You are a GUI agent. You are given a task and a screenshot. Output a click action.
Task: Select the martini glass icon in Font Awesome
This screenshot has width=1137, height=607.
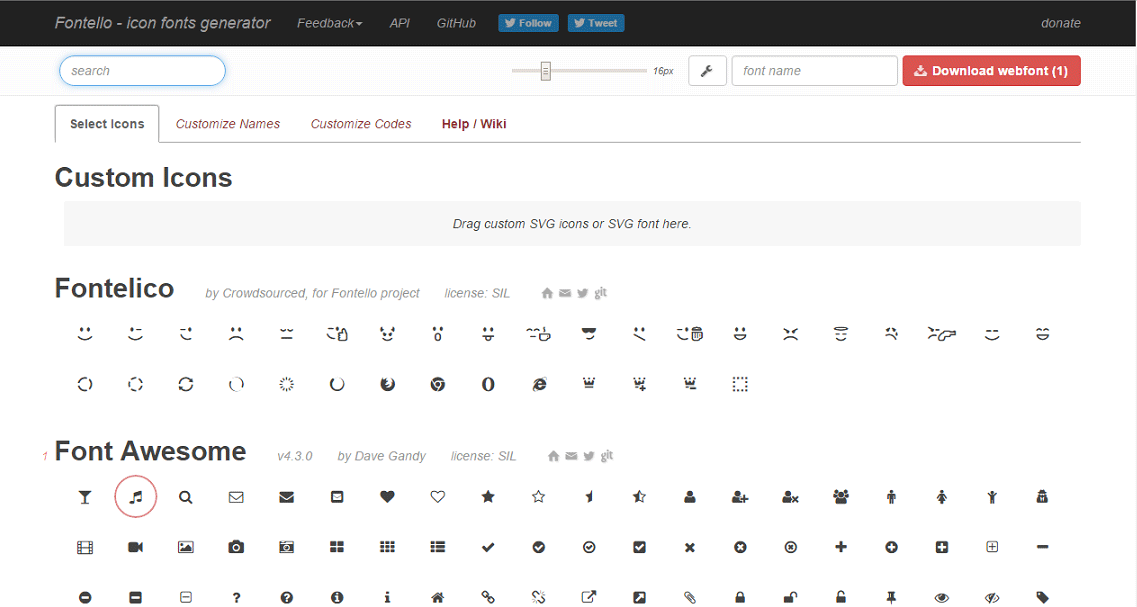[85, 497]
